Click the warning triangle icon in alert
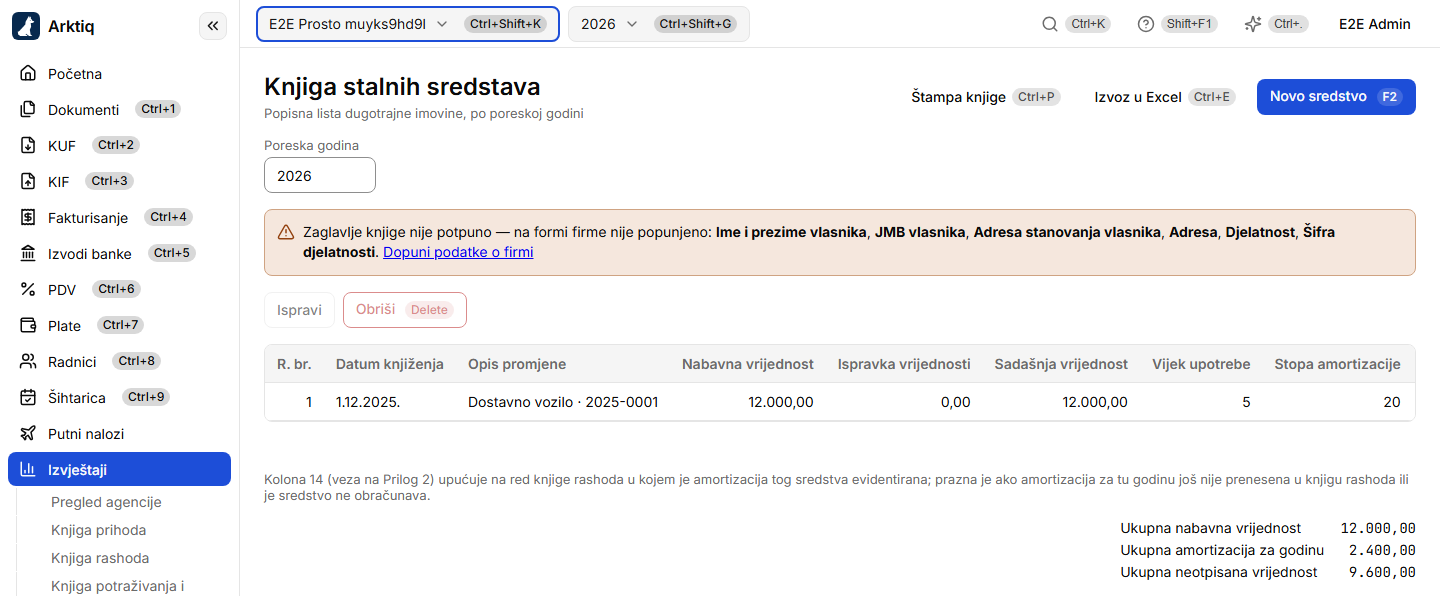Screen dimensions: 1440x596 coord(286,232)
